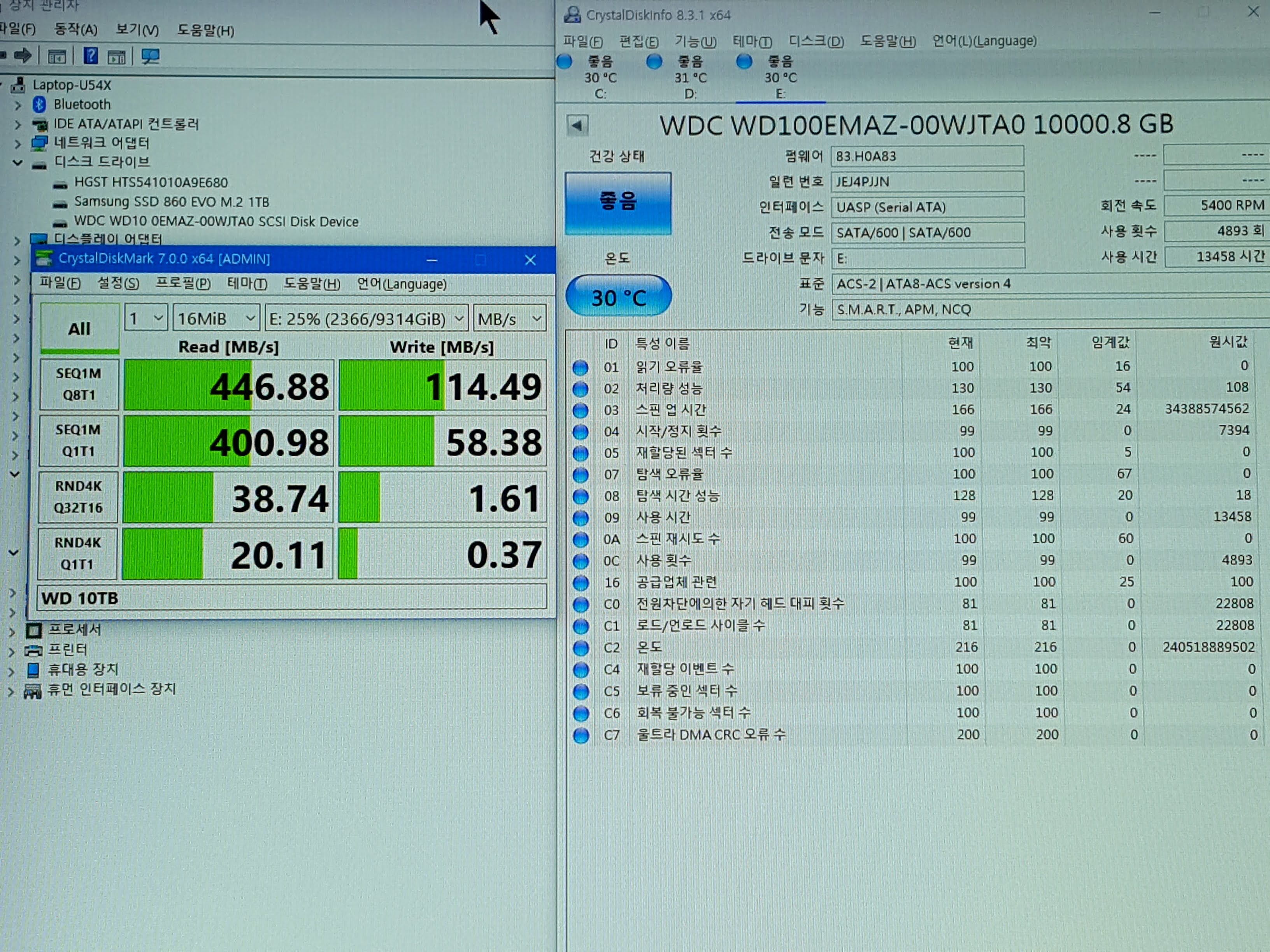Screen dimensions: 1270x952
Task: Open the 디스크(D) menu in CrystalDiskInfo
Action: tap(816, 41)
